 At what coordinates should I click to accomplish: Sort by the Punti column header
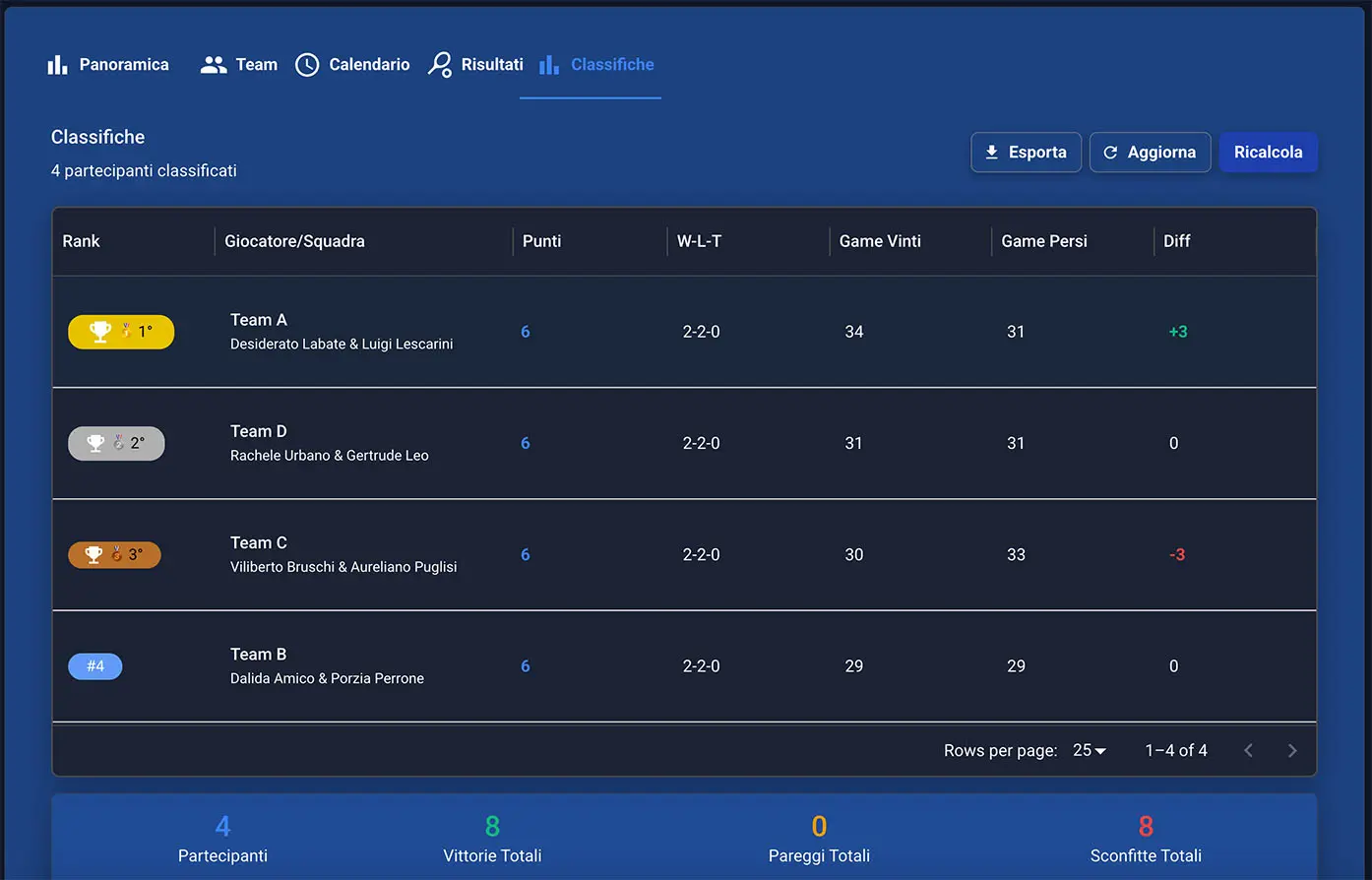point(541,241)
